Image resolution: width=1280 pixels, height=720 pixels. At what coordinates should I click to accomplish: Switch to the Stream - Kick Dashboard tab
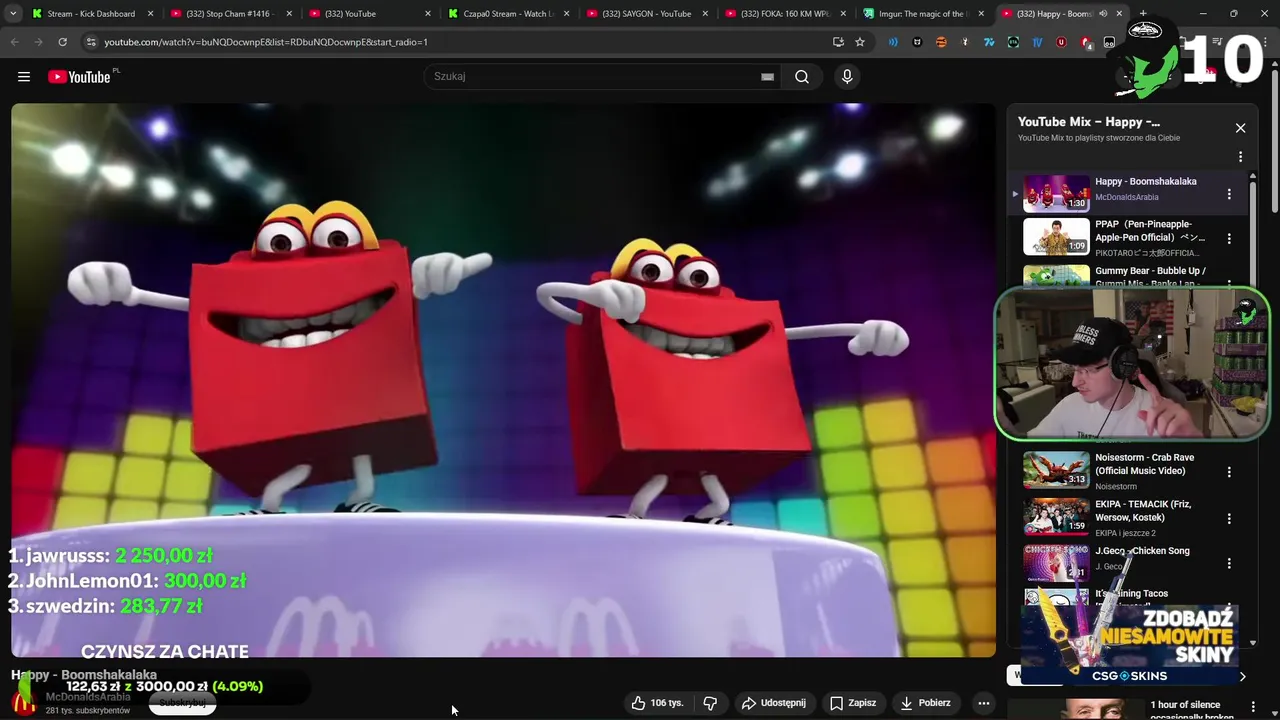90,14
